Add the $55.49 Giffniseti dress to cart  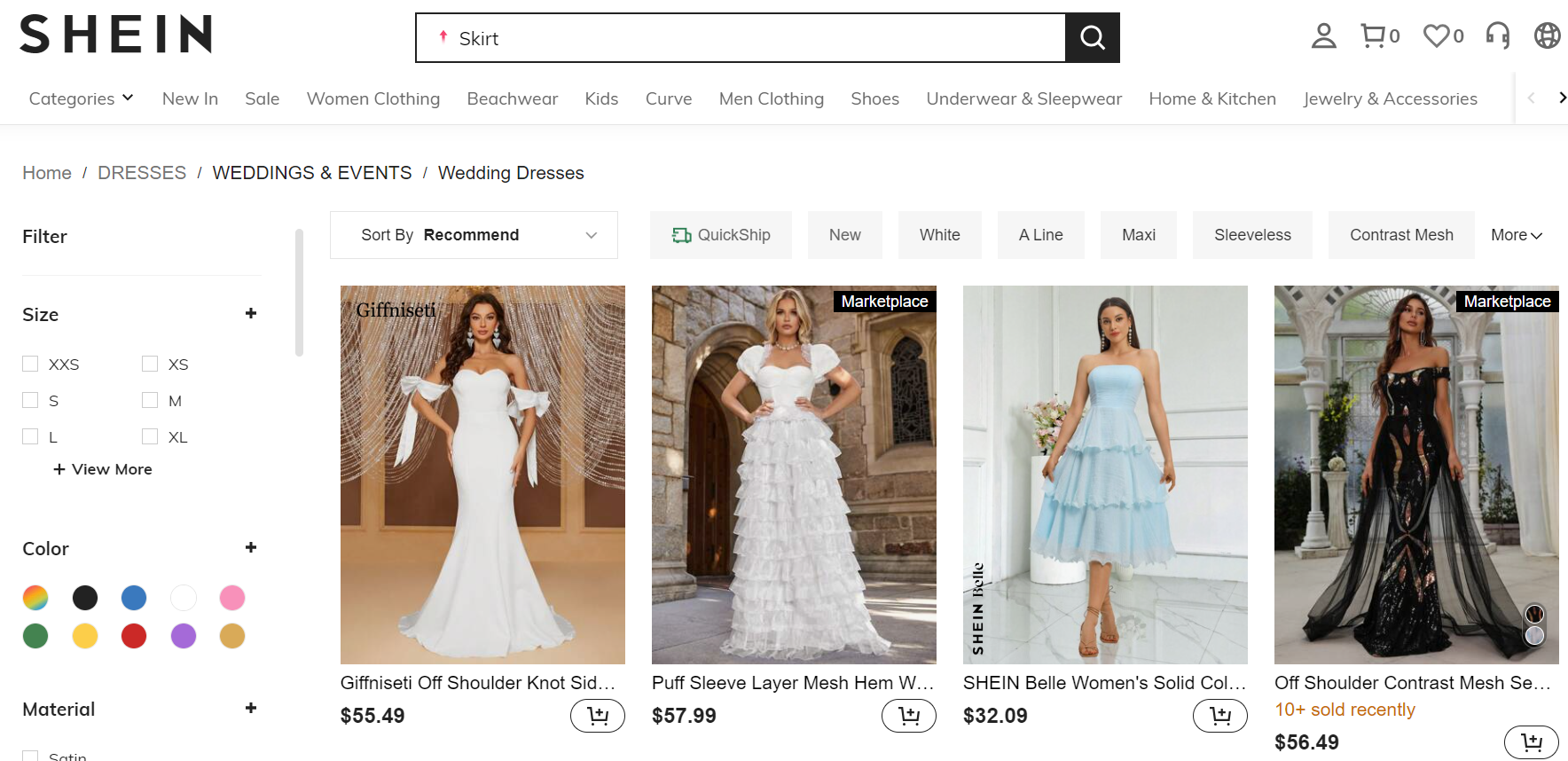click(x=597, y=715)
